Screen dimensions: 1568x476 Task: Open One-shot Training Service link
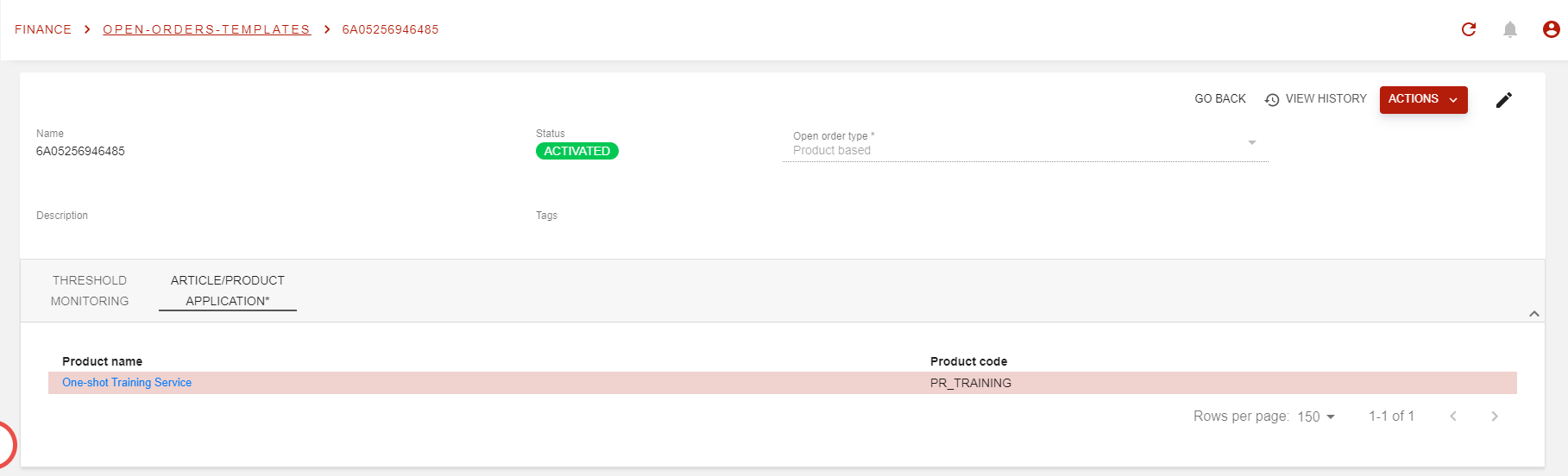(127, 383)
